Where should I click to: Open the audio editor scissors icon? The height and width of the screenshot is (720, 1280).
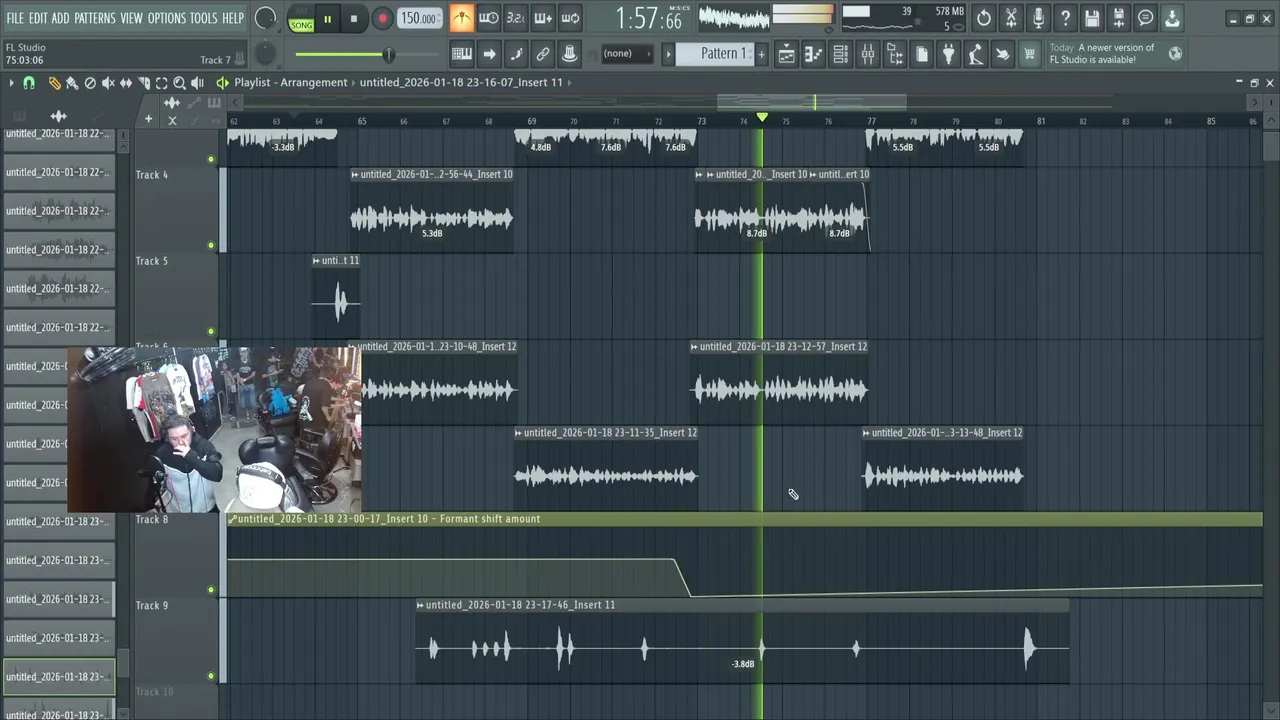click(x=1011, y=18)
